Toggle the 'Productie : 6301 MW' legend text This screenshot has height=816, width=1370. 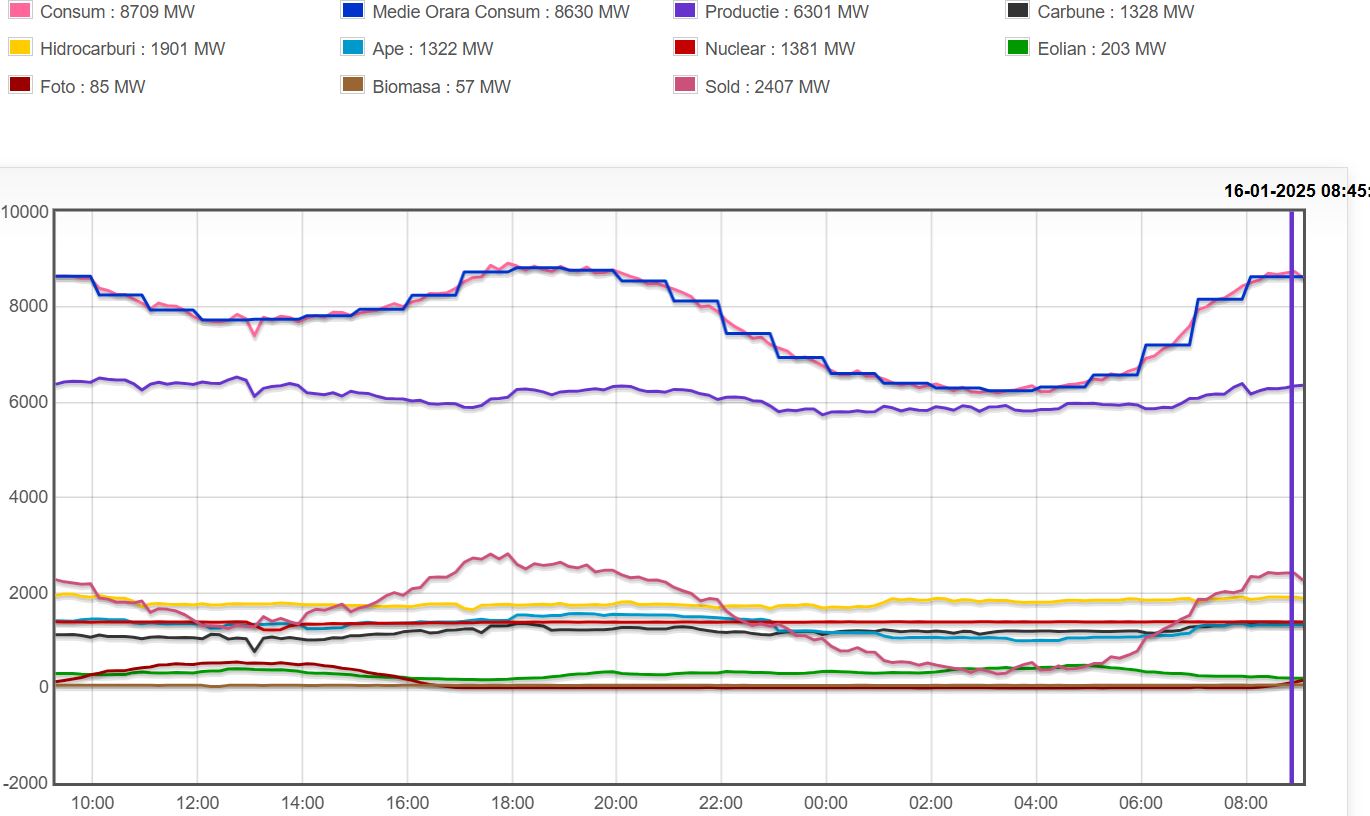point(786,12)
